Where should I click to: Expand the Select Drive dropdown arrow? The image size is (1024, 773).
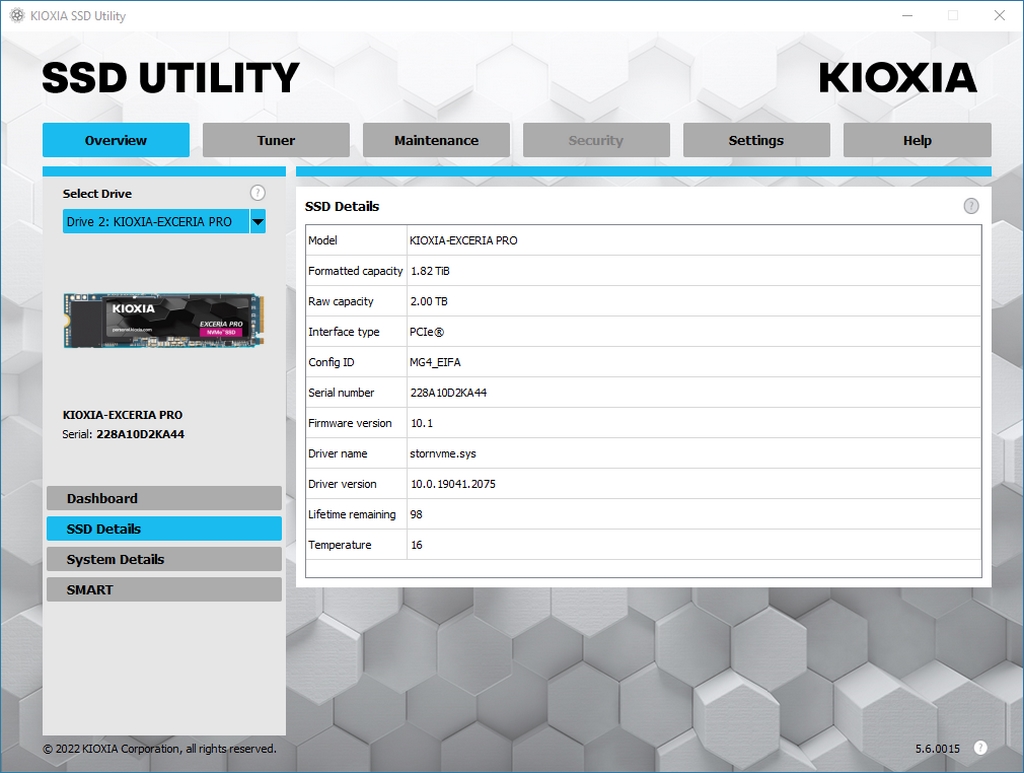(258, 221)
